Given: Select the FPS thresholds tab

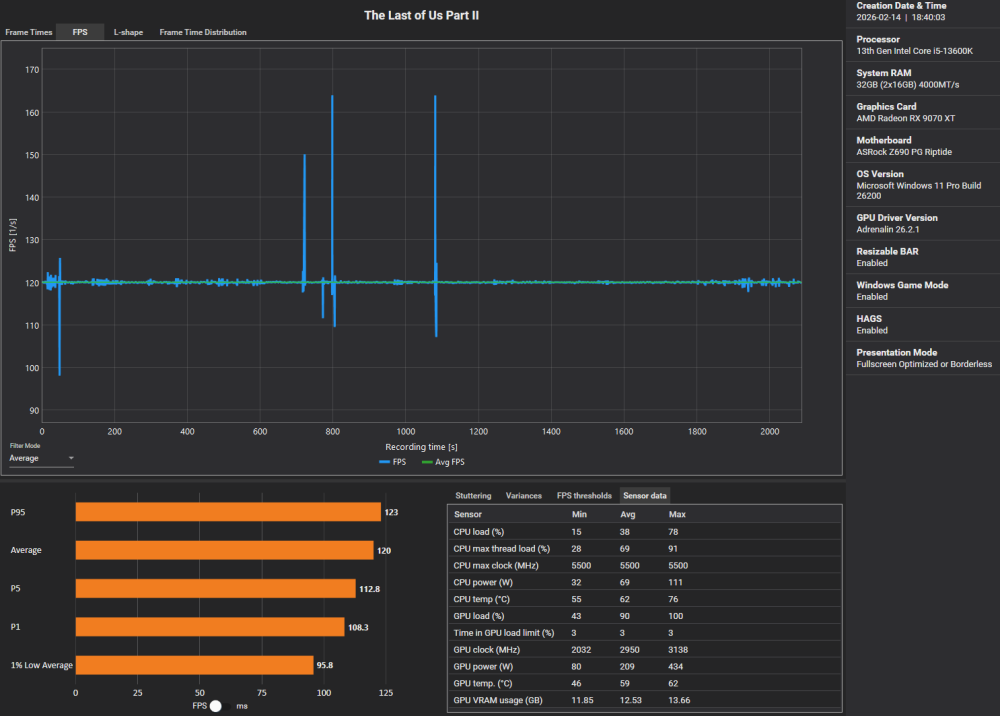Looking at the screenshot, I should point(584,495).
